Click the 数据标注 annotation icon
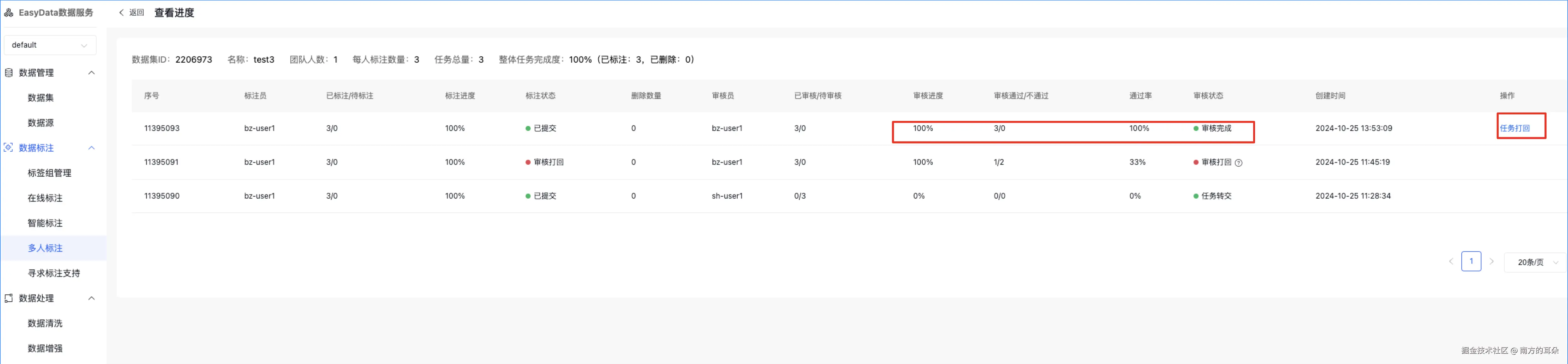 click(x=8, y=148)
